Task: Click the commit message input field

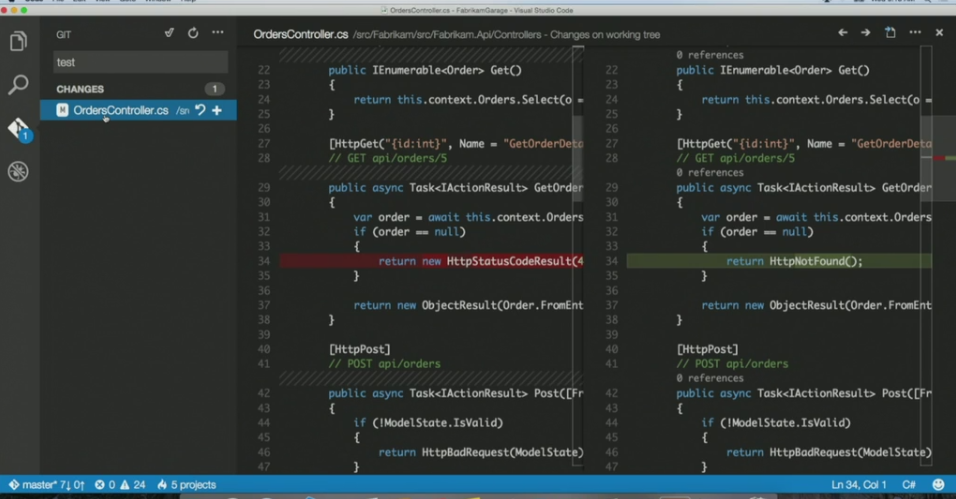Action: point(140,62)
